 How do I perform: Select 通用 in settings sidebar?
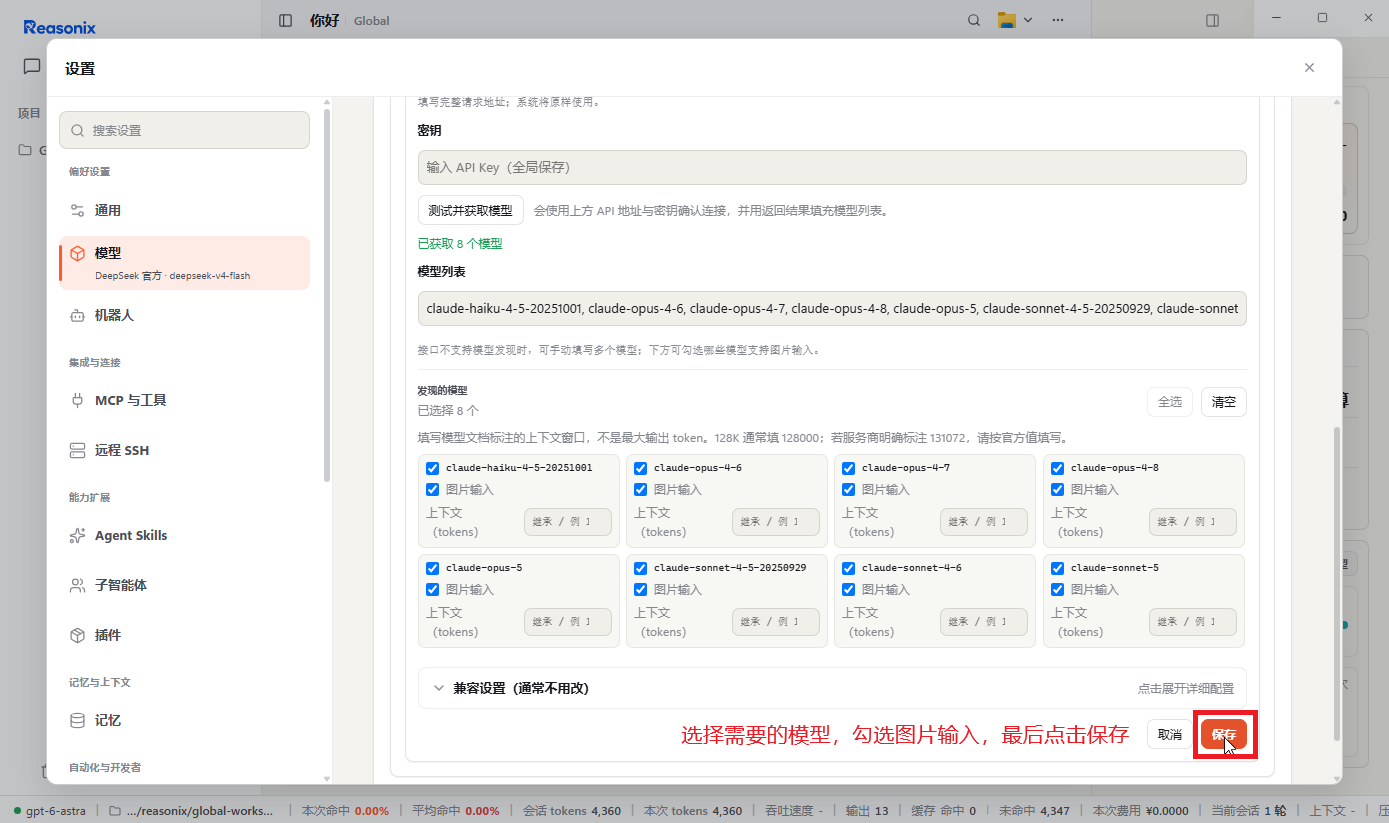coord(185,210)
